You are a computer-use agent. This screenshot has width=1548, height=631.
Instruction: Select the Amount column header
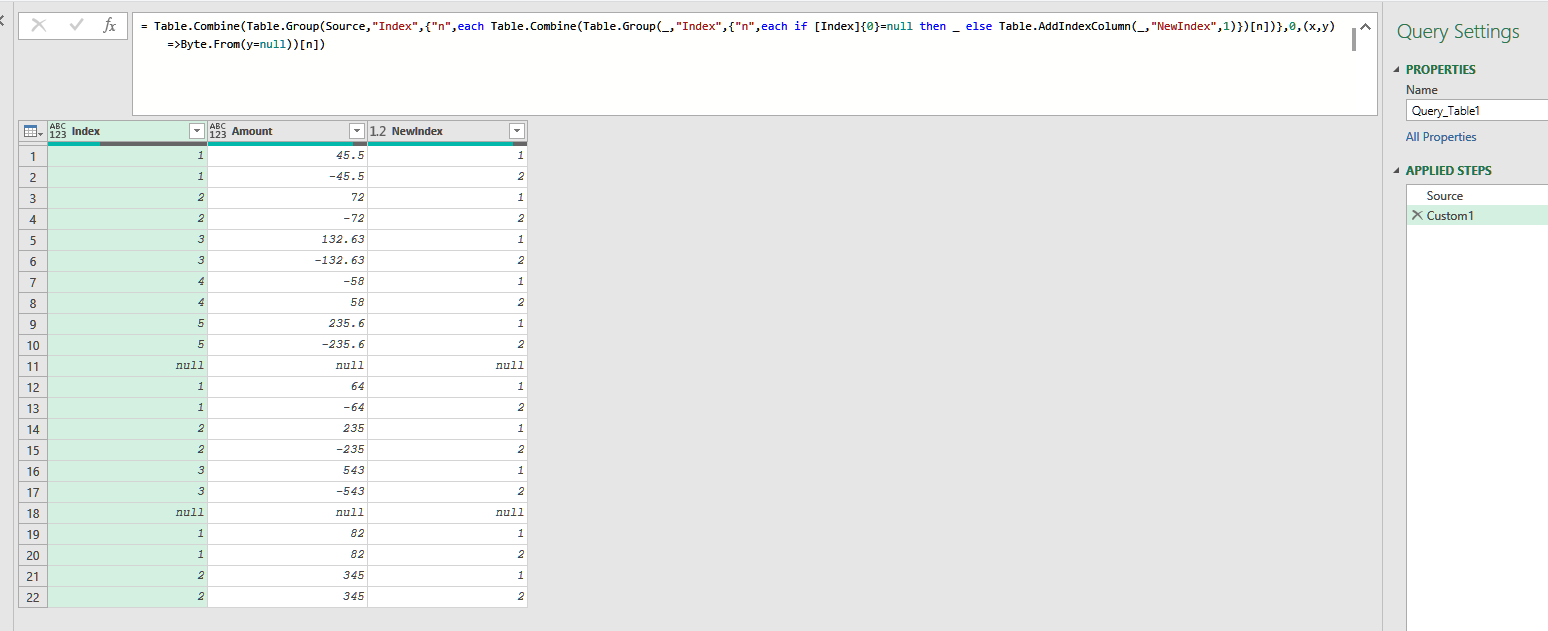tap(287, 131)
